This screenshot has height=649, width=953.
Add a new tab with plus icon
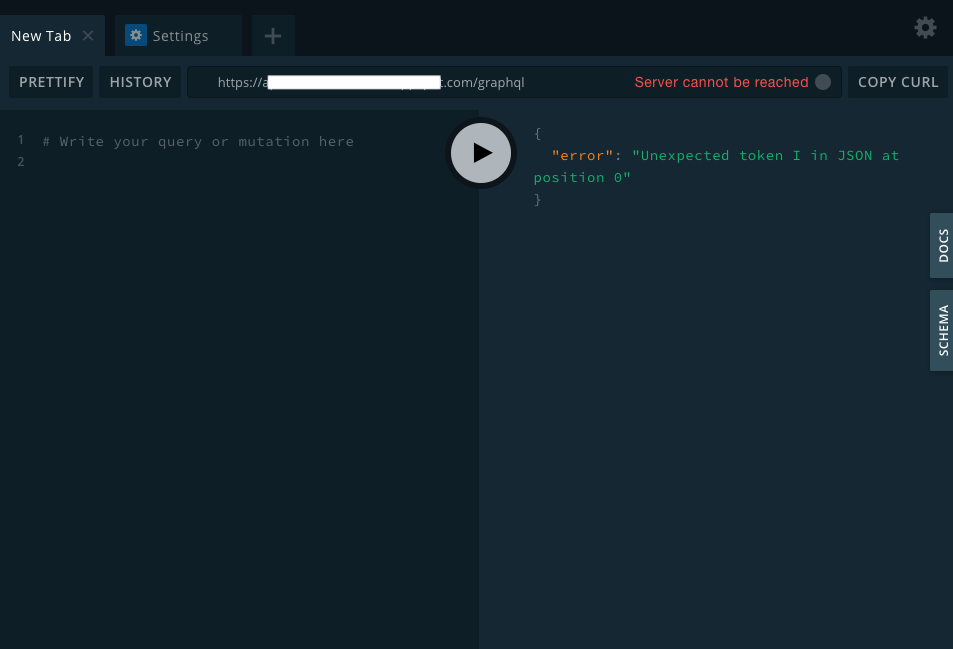pyautogui.click(x=273, y=36)
